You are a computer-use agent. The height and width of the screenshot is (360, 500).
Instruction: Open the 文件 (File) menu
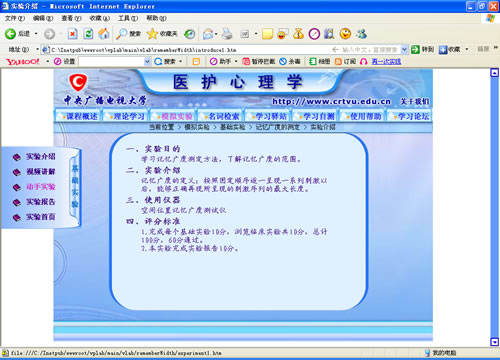click(15, 18)
